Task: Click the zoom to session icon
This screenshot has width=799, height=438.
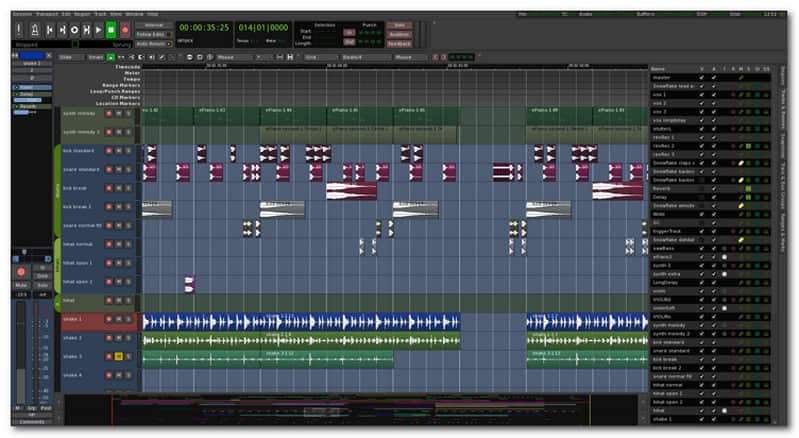Action: click(210, 57)
